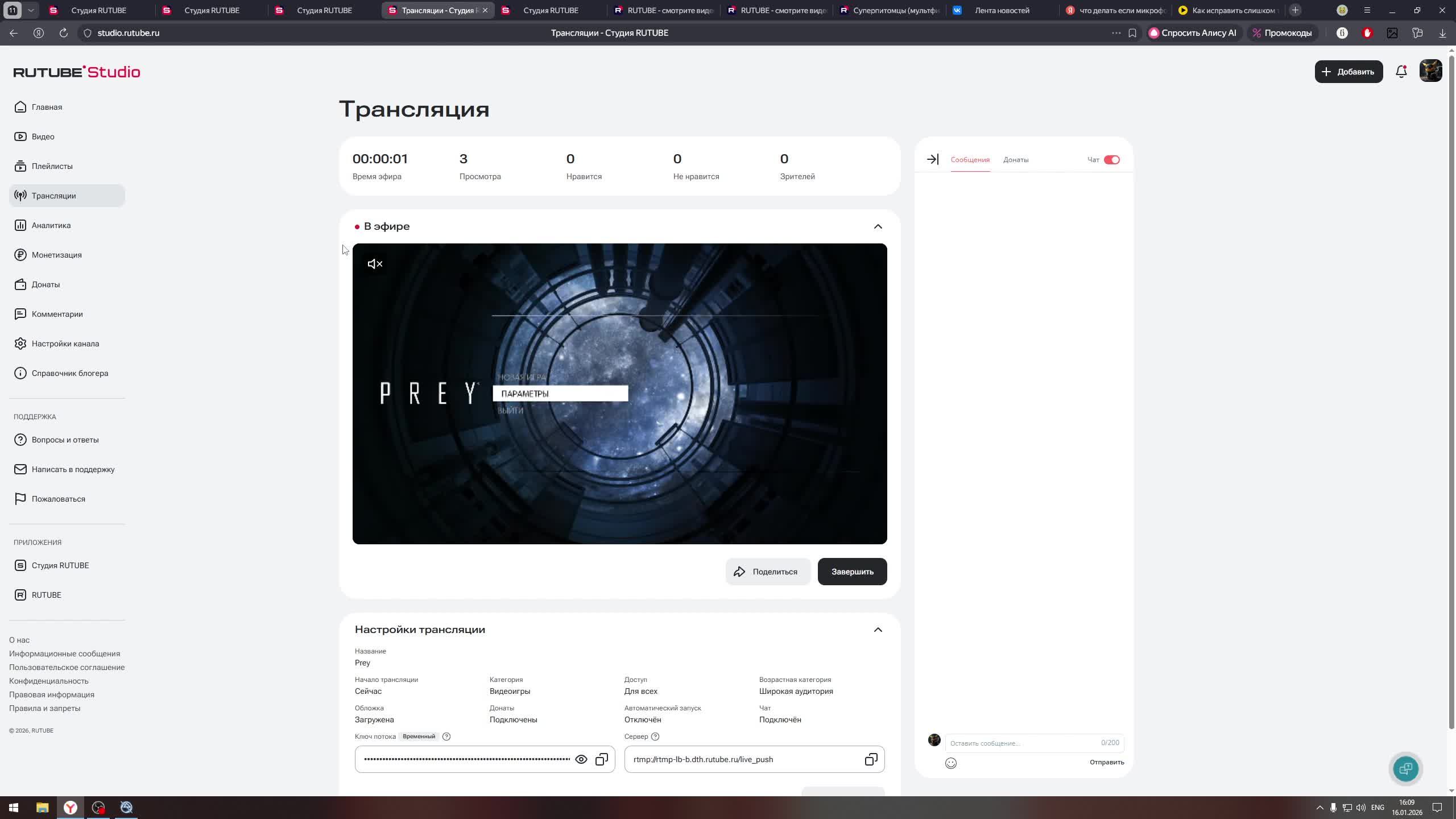Screen dimensions: 1456x819
Task: Bookmark this page
Action: point(1132,33)
